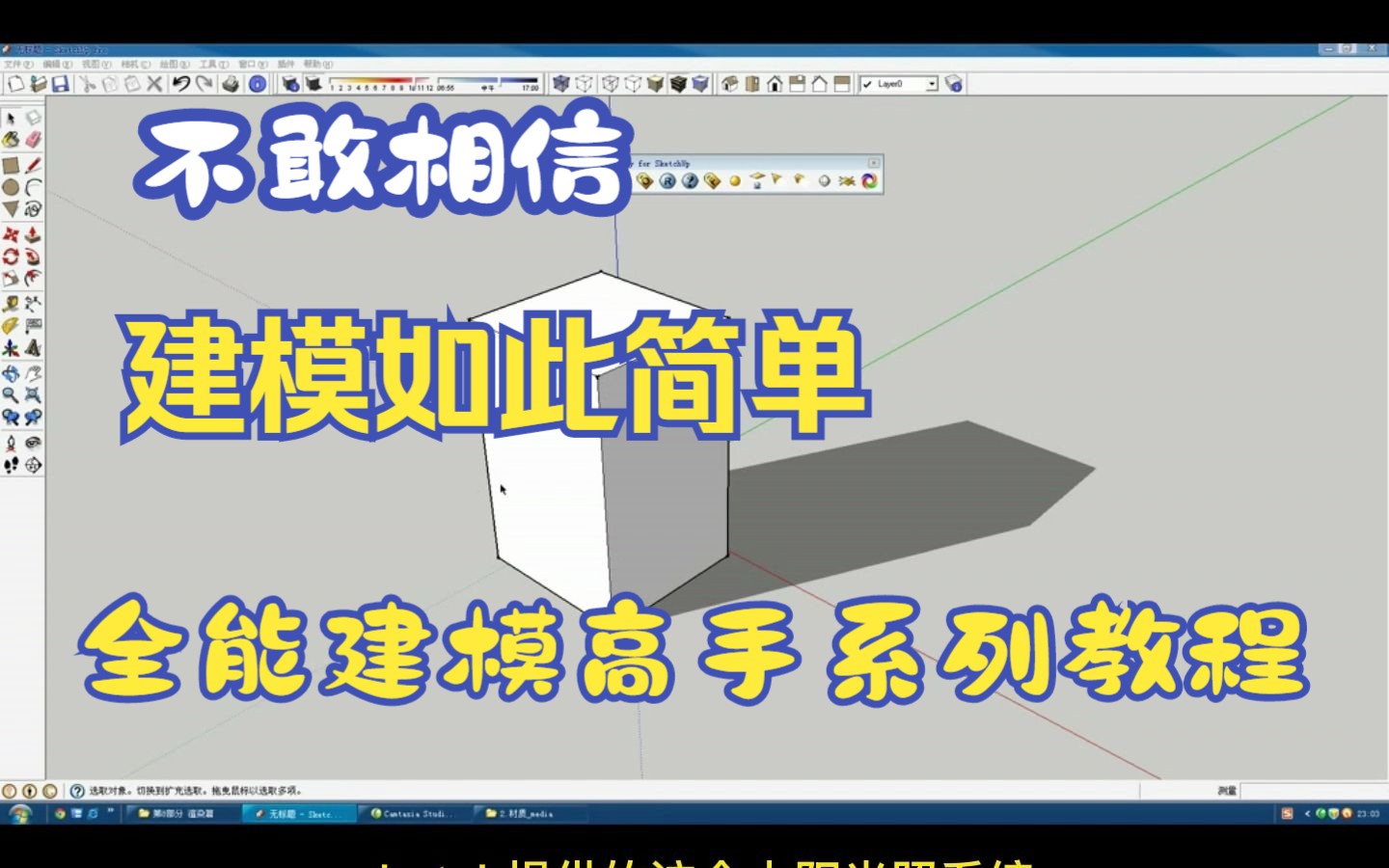Expand the Layer0 layer dropdown
Screen dimensions: 1389x868
[x=932, y=85]
